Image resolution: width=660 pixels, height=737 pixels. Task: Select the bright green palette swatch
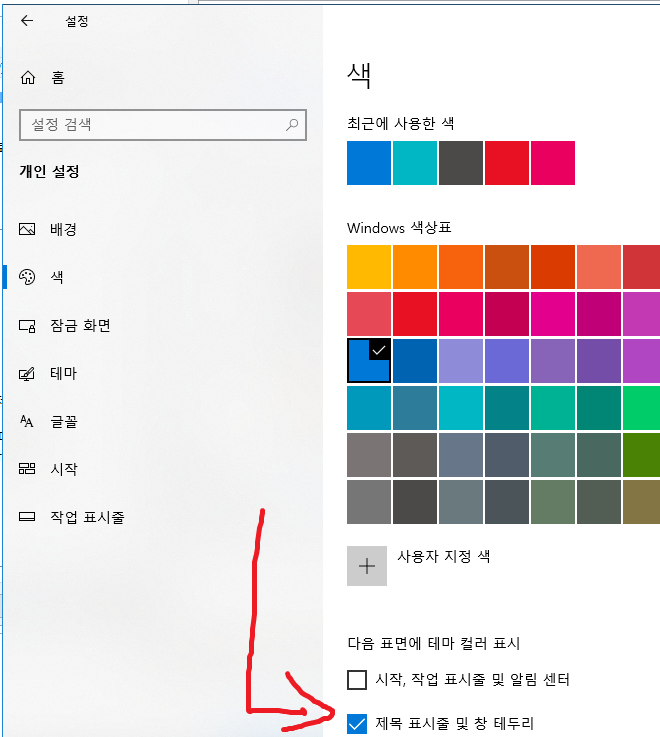tap(642, 408)
